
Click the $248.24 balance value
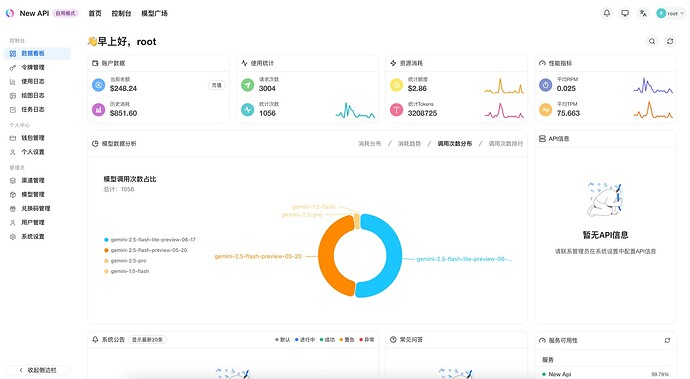[x=123, y=88]
